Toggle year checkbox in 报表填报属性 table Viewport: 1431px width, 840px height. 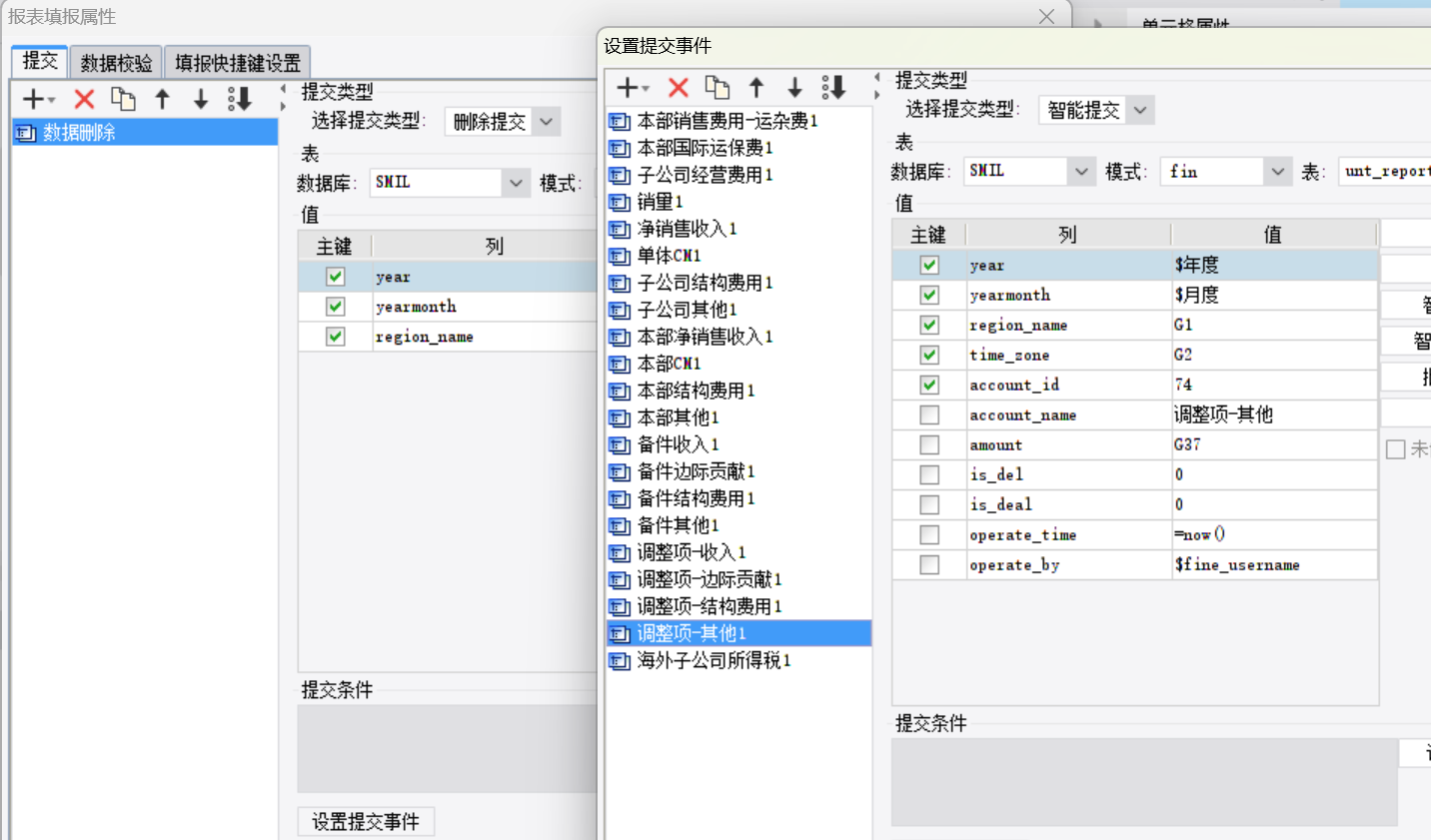(336, 277)
